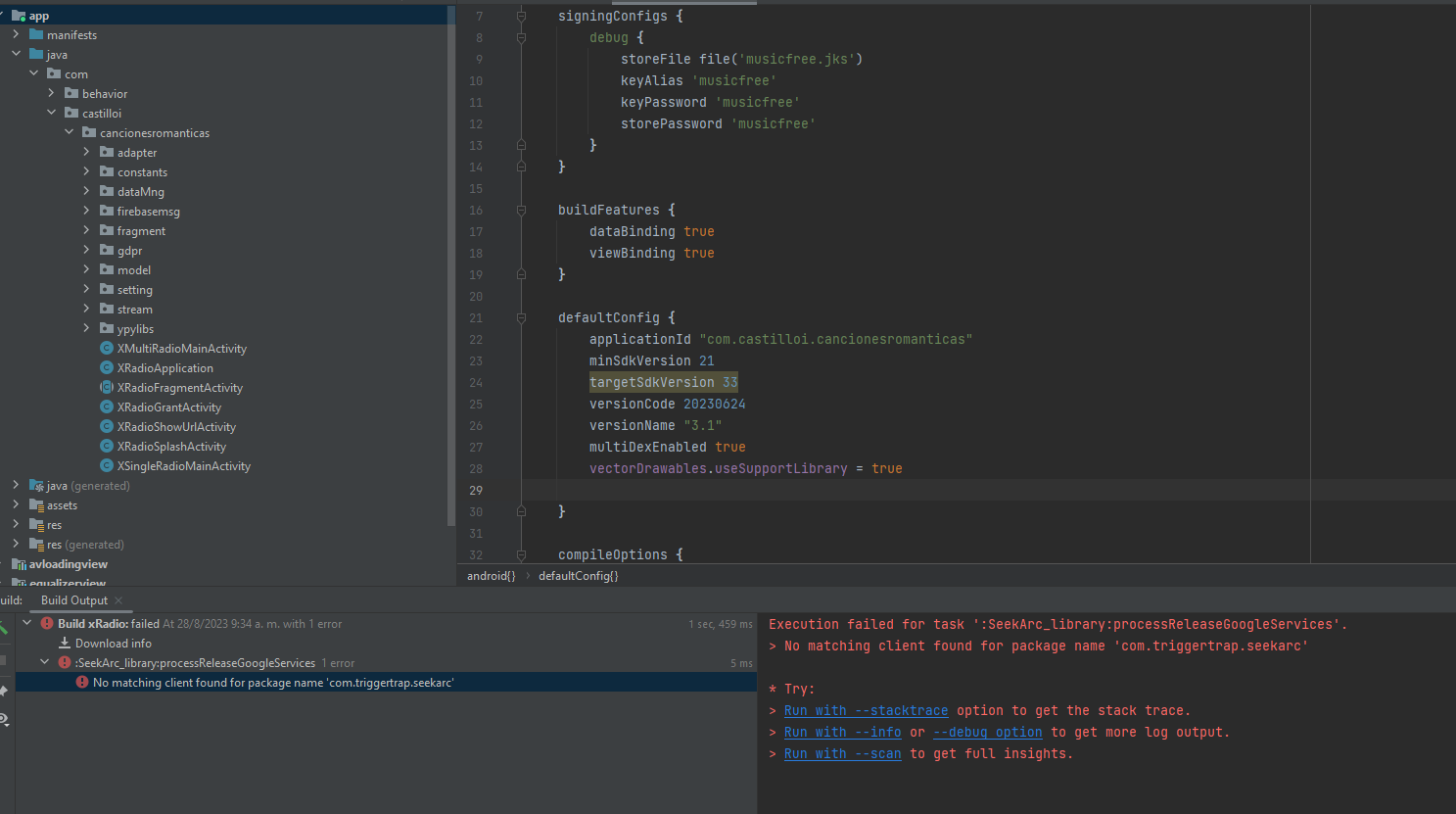Click the storeFile 'musicfree.jks' line

pyautogui.click(x=741, y=59)
